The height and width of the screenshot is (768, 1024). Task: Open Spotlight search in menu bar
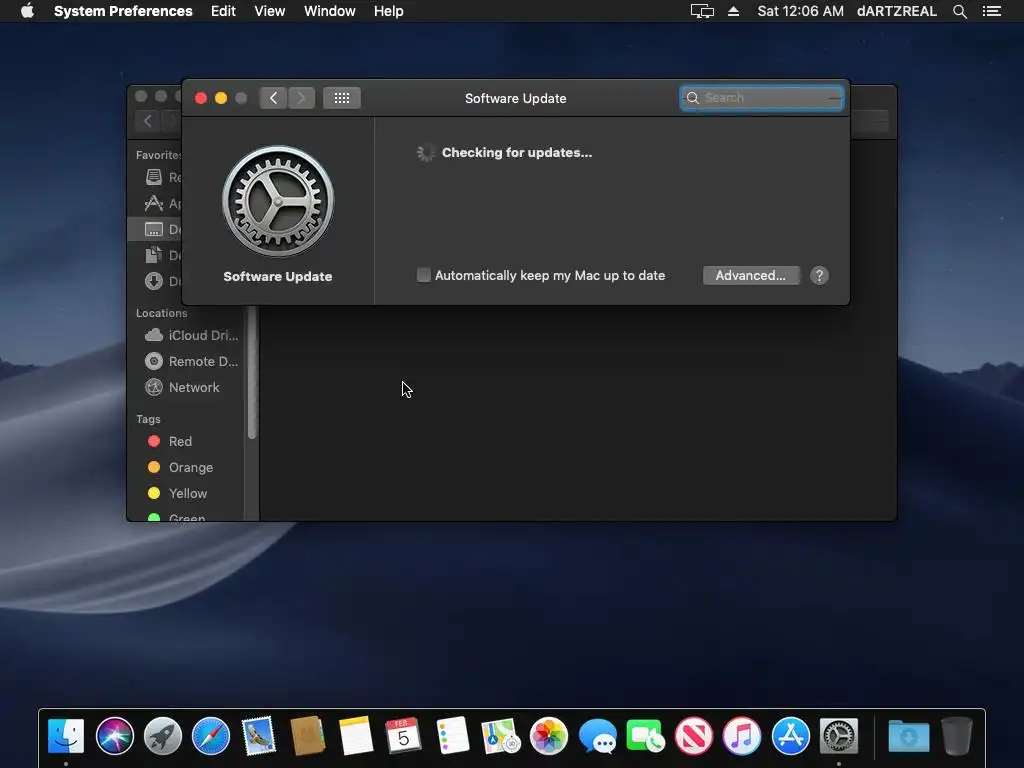tap(959, 11)
